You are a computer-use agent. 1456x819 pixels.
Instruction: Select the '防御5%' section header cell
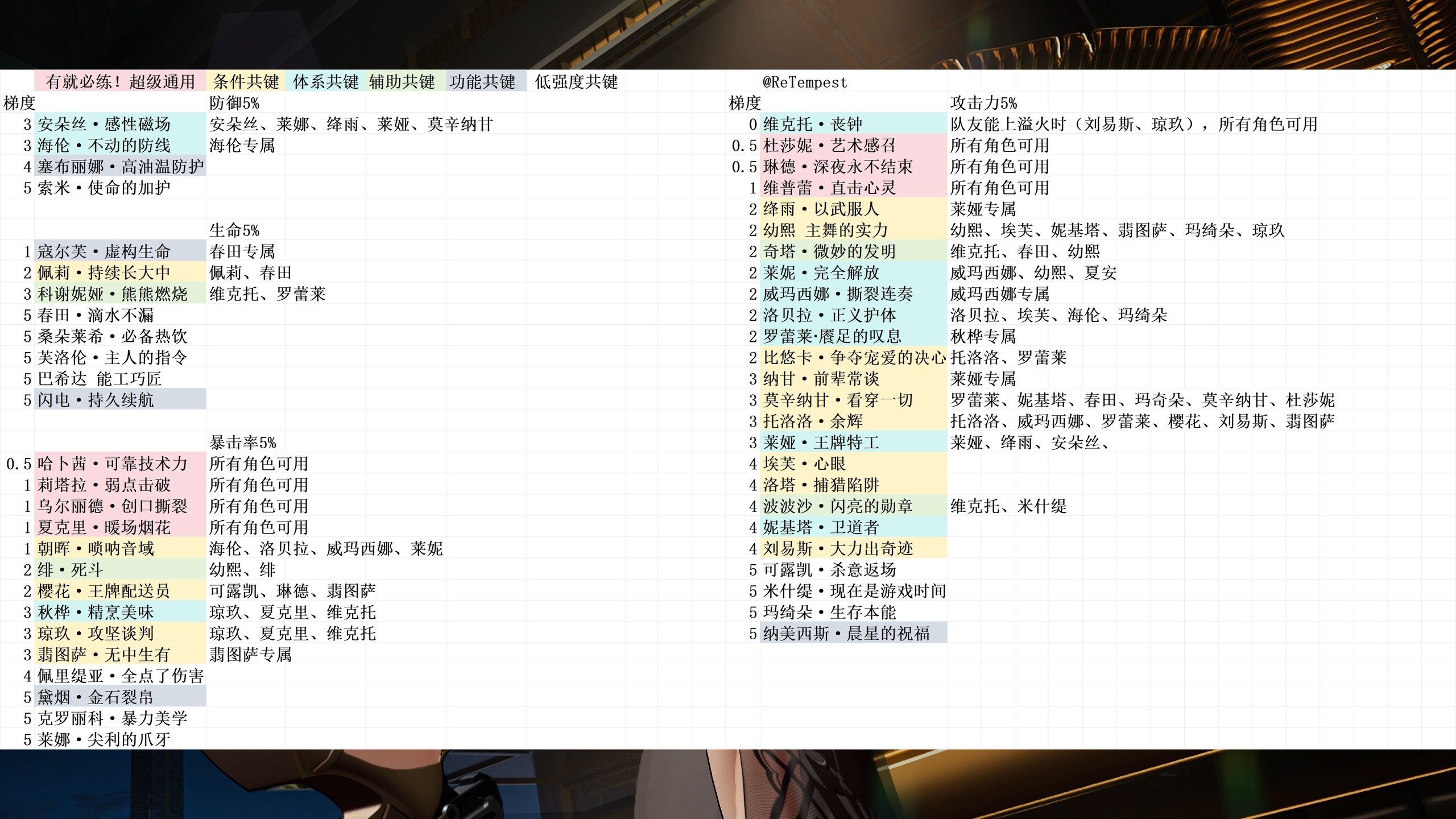[234, 103]
